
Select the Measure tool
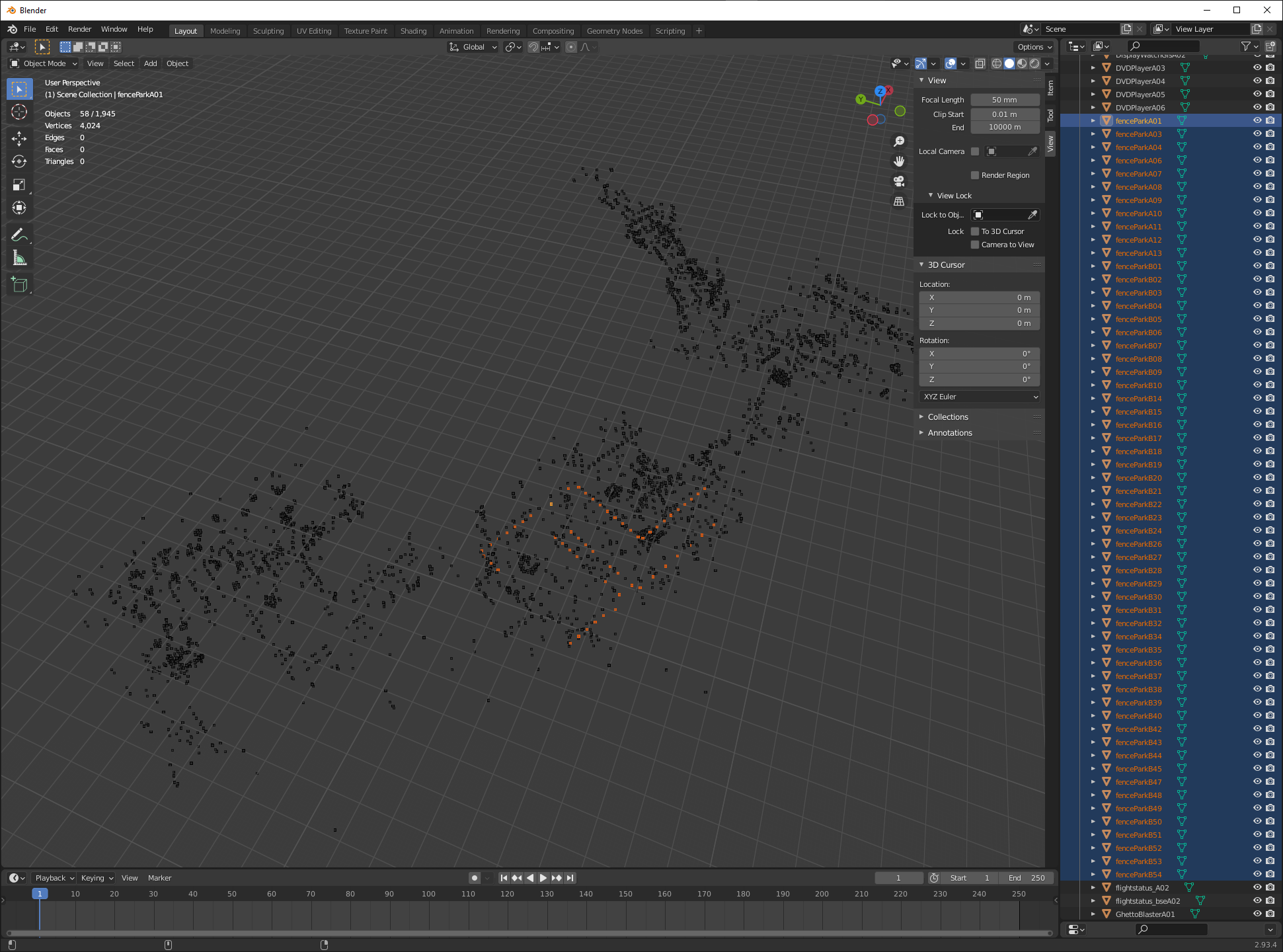(19, 258)
